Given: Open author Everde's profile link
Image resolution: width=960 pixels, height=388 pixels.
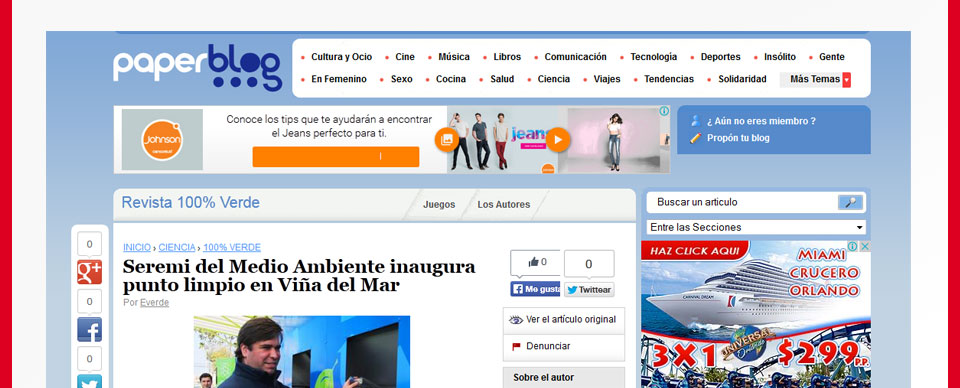Looking at the screenshot, I should coord(154,302).
